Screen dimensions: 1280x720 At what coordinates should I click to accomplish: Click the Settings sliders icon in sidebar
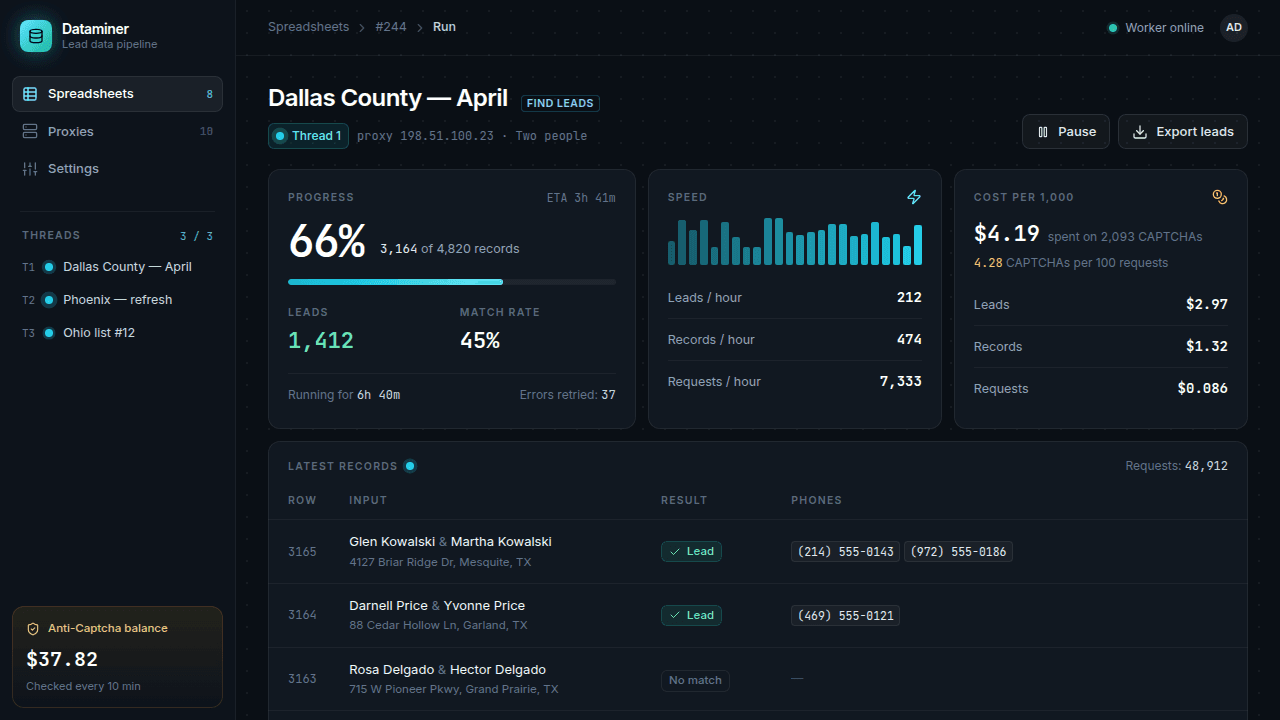[30, 169]
